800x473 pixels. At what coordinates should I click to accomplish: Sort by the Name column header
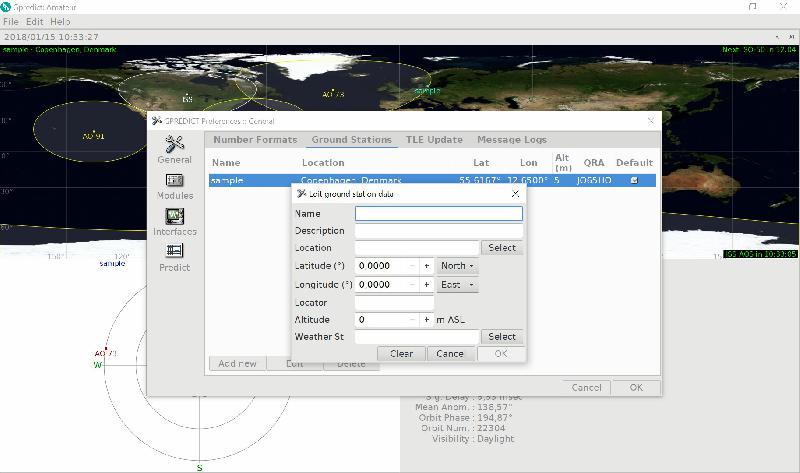[x=226, y=163]
